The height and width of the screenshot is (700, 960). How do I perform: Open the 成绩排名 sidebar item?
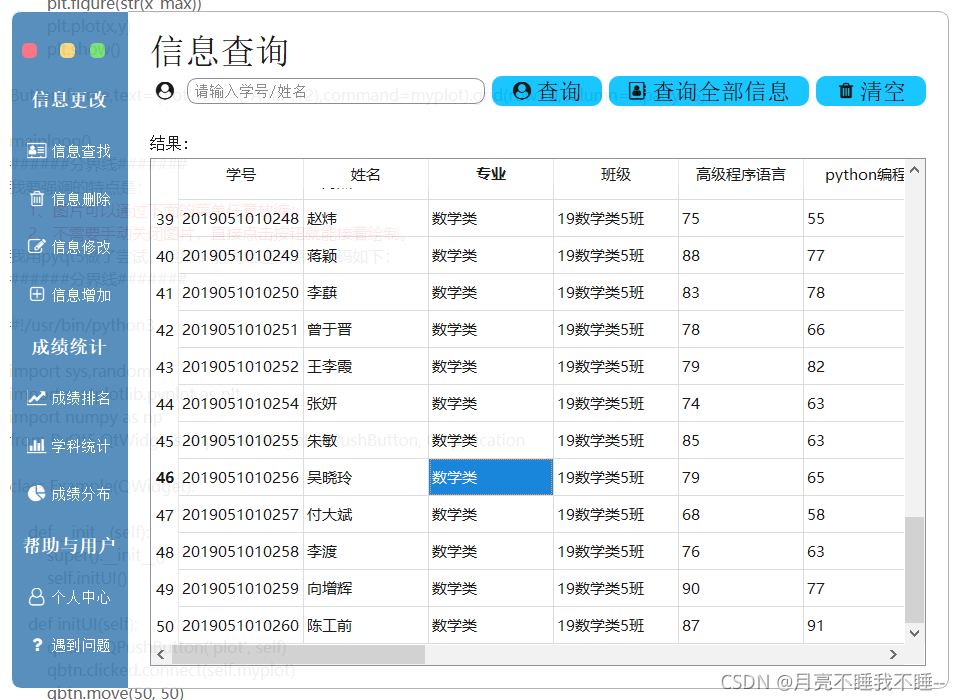point(69,398)
